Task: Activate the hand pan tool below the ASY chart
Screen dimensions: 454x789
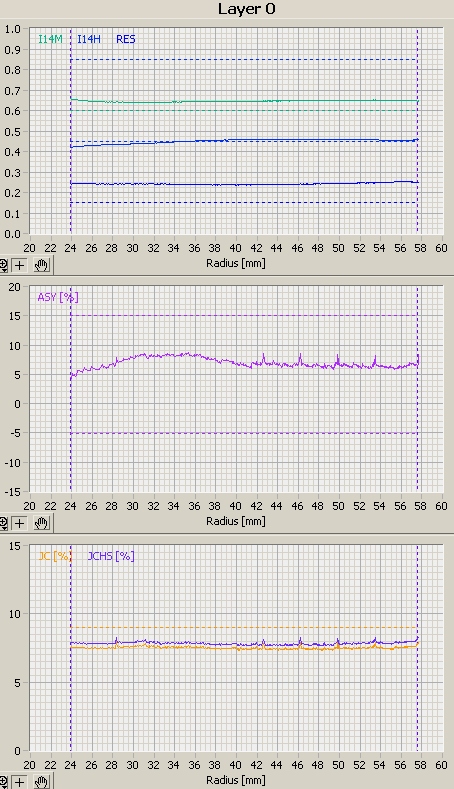Action: click(x=41, y=523)
